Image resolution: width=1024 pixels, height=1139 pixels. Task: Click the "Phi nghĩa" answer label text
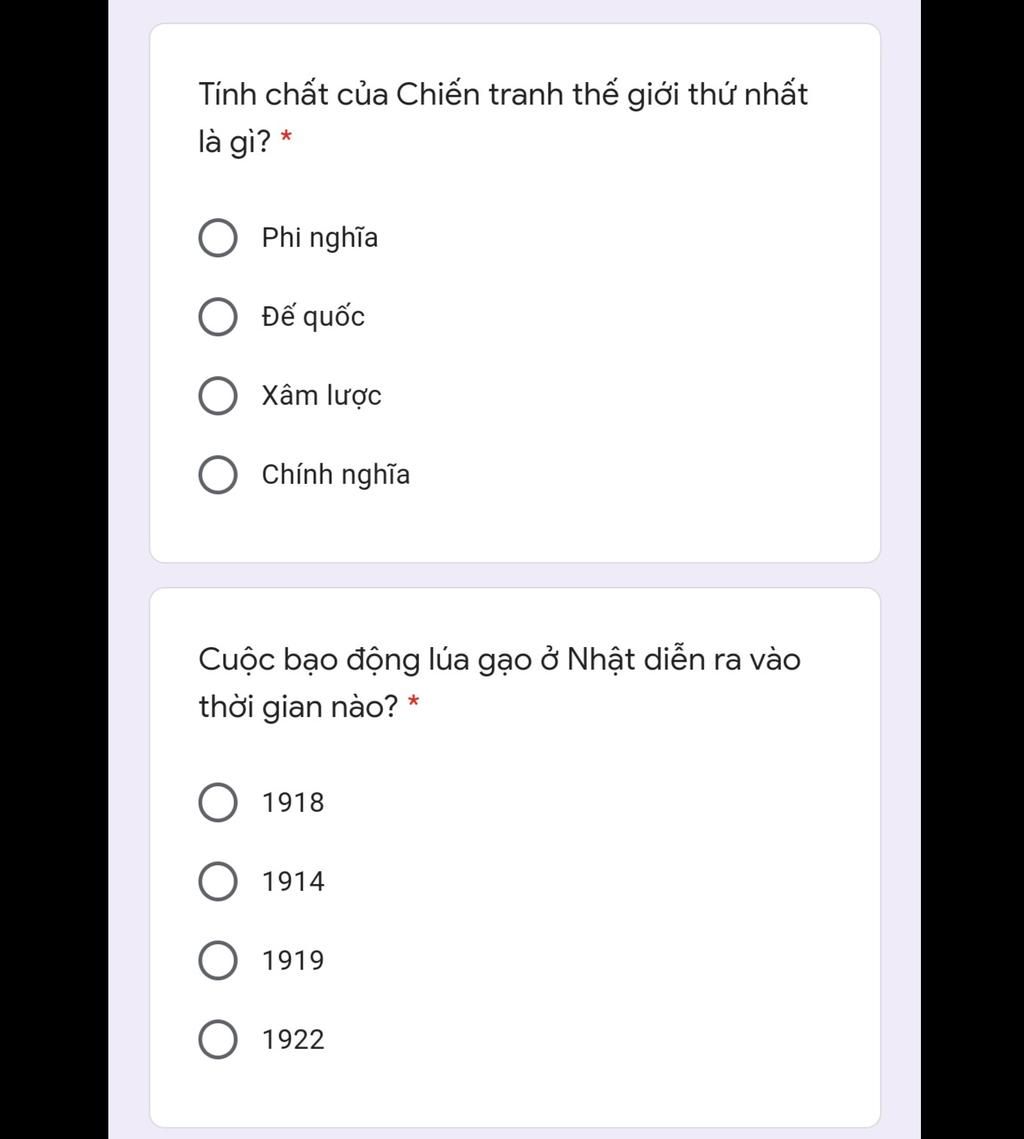coord(320,238)
